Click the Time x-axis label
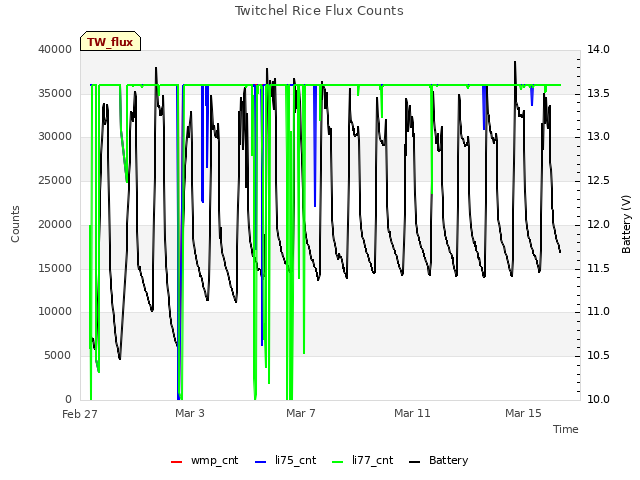This screenshot has width=640, height=480. (x=566, y=429)
